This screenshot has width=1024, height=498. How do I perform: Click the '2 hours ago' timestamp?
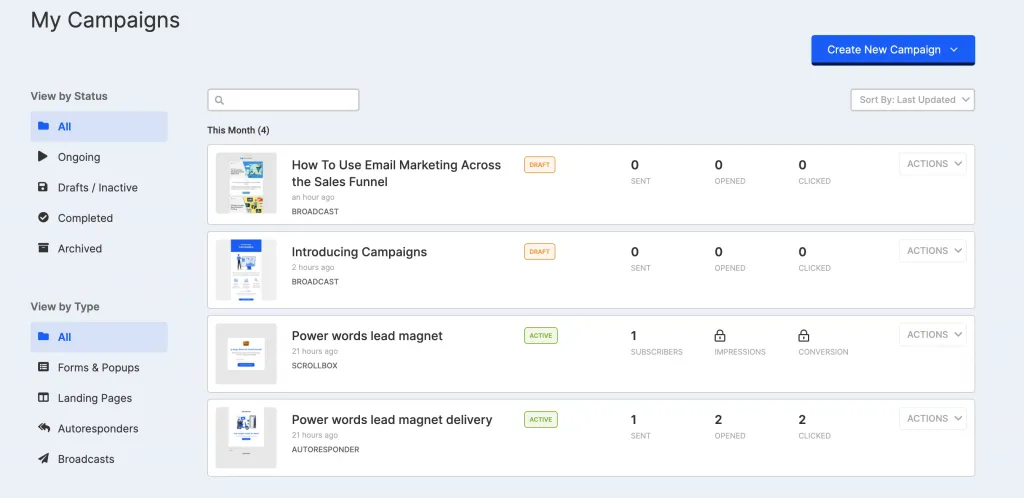coord(313,268)
